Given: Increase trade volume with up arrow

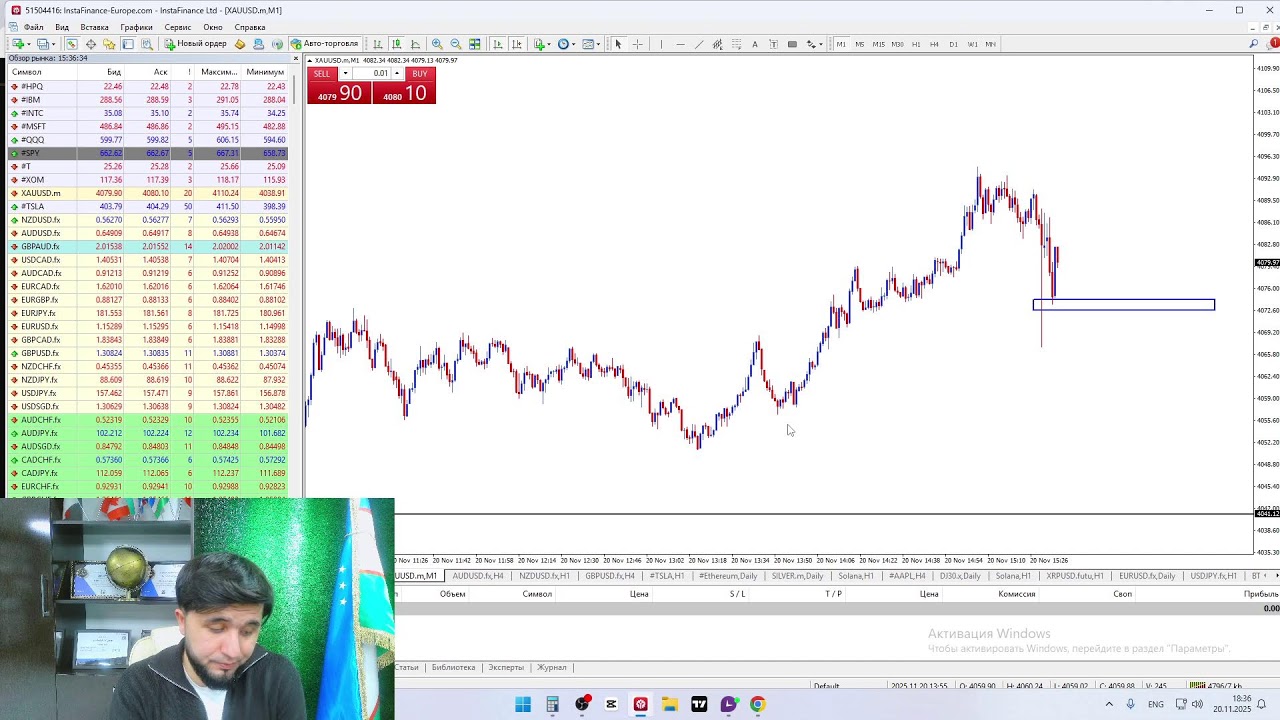Looking at the screenshot, I should (x=396, y=74).
